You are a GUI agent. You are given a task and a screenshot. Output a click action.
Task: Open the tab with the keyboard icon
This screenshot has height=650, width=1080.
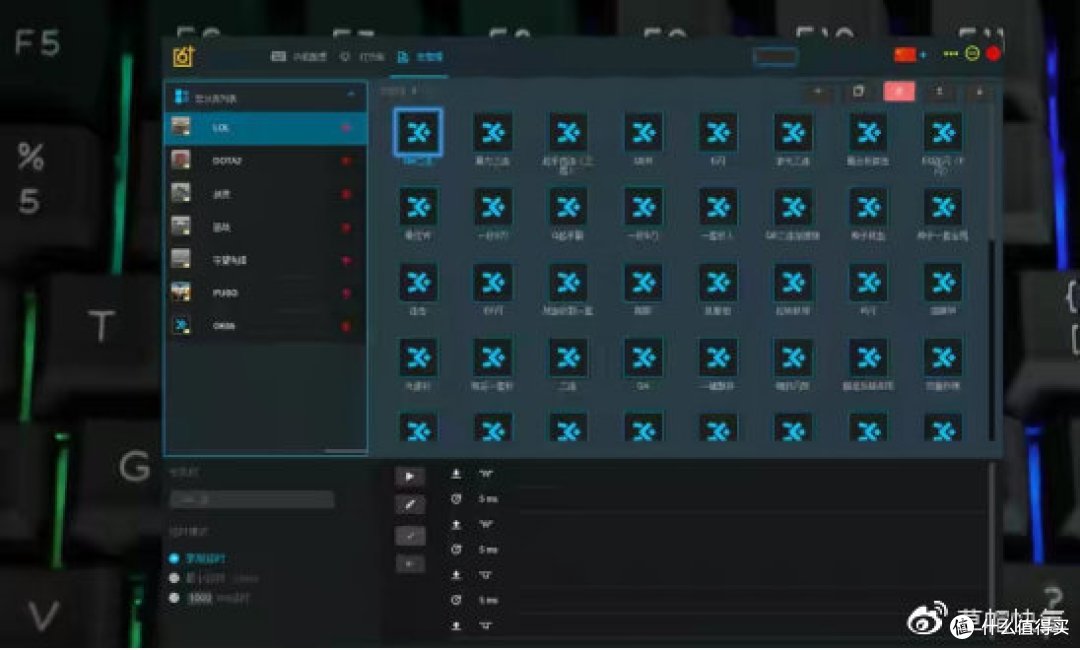298,56
